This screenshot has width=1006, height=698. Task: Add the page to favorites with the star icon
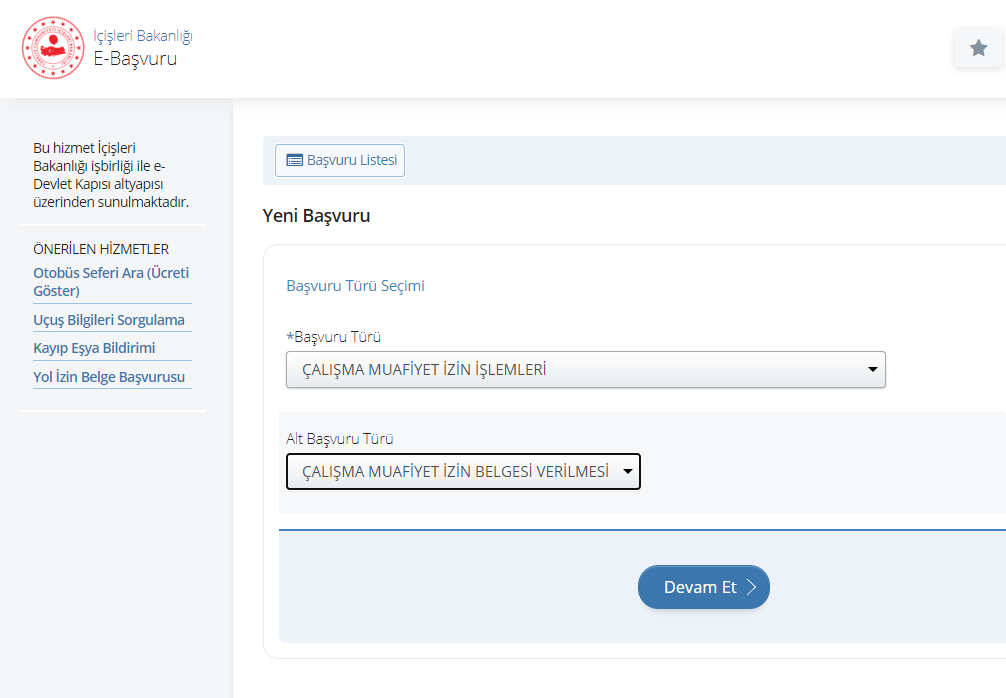978,48
